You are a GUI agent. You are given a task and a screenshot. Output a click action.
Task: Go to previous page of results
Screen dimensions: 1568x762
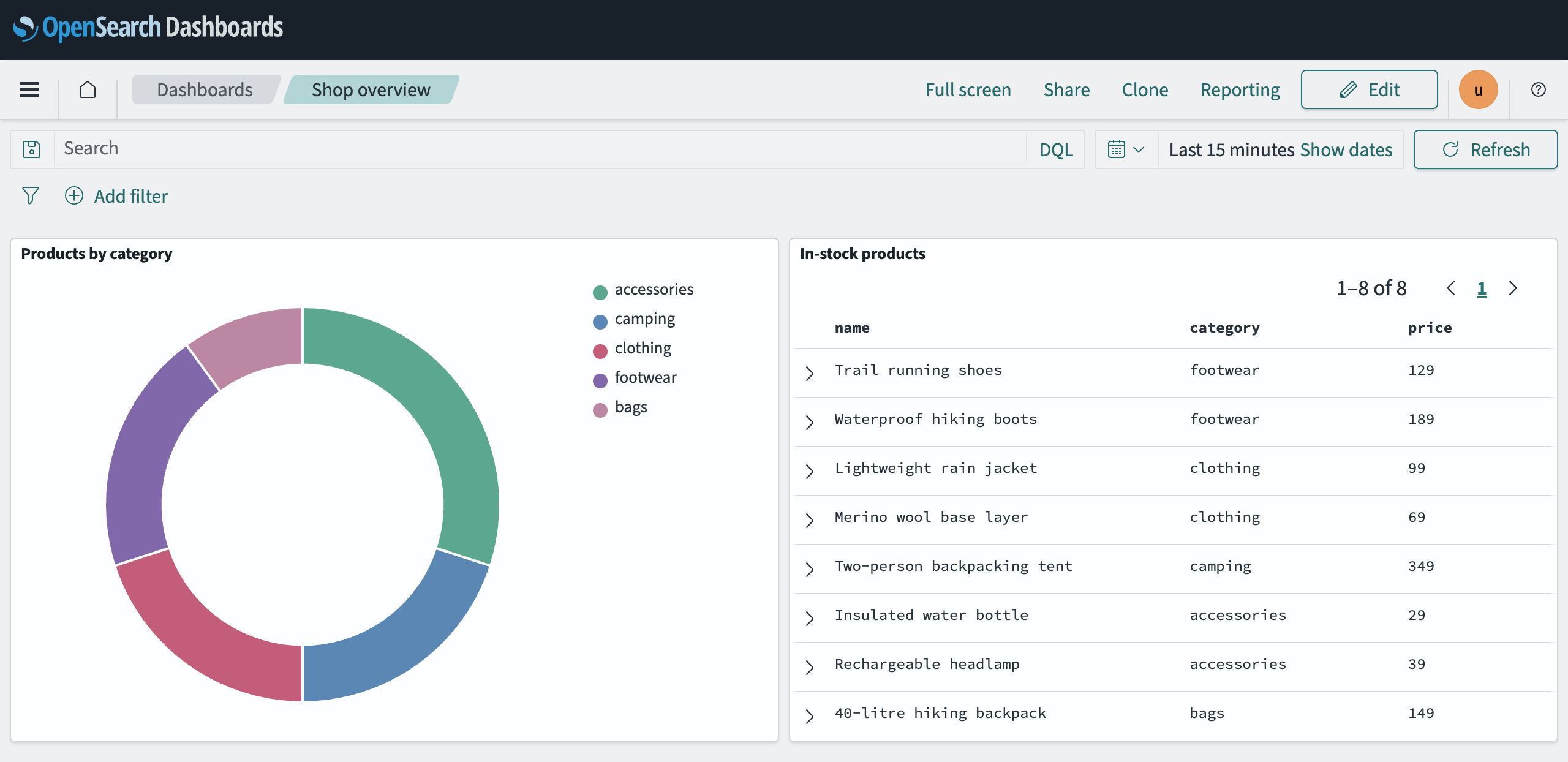pos(1451,288)
